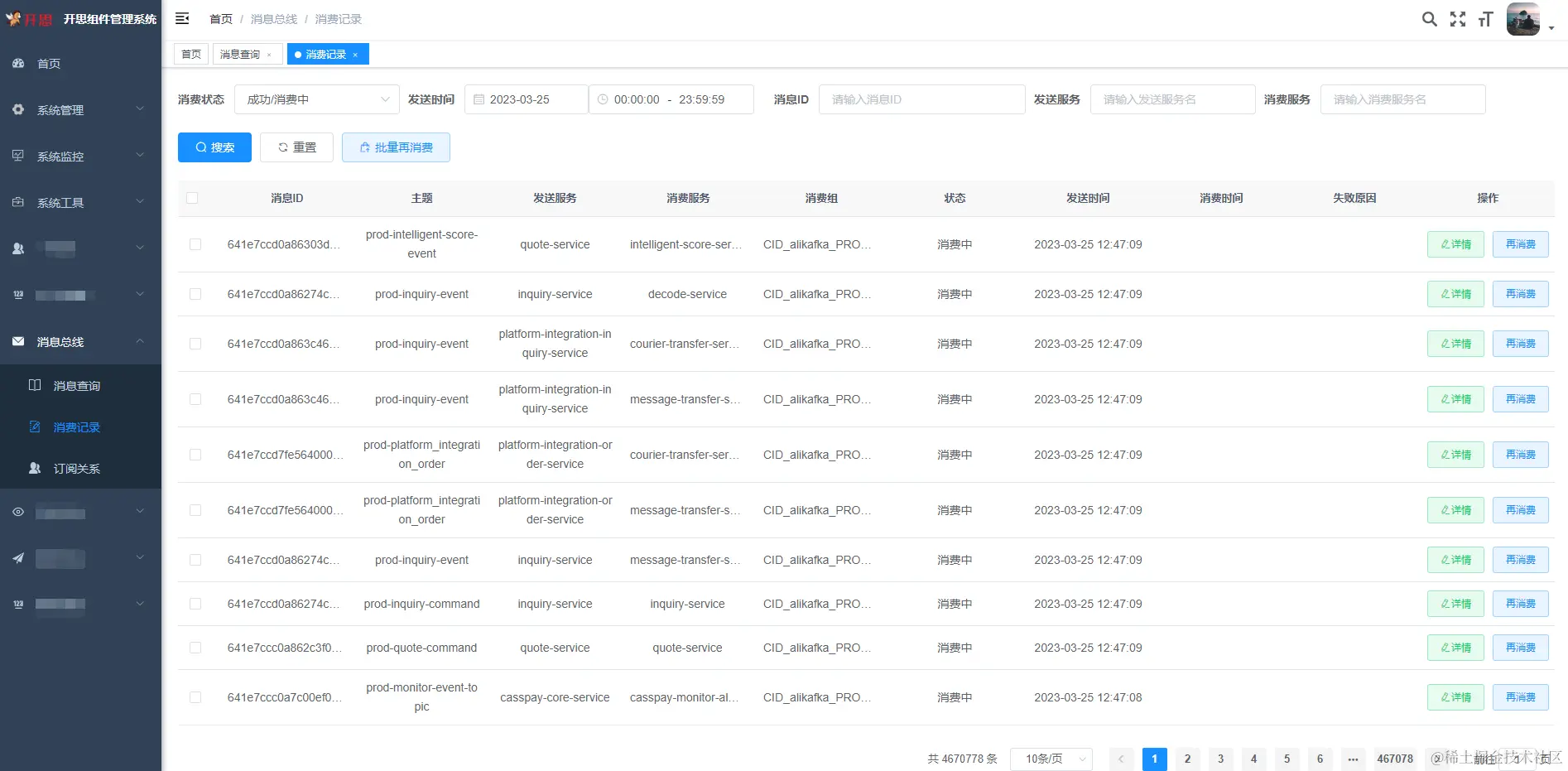Check the prod-quote-command row checkbox
Screen dimensions: 1568x771
tap(195, 648)
